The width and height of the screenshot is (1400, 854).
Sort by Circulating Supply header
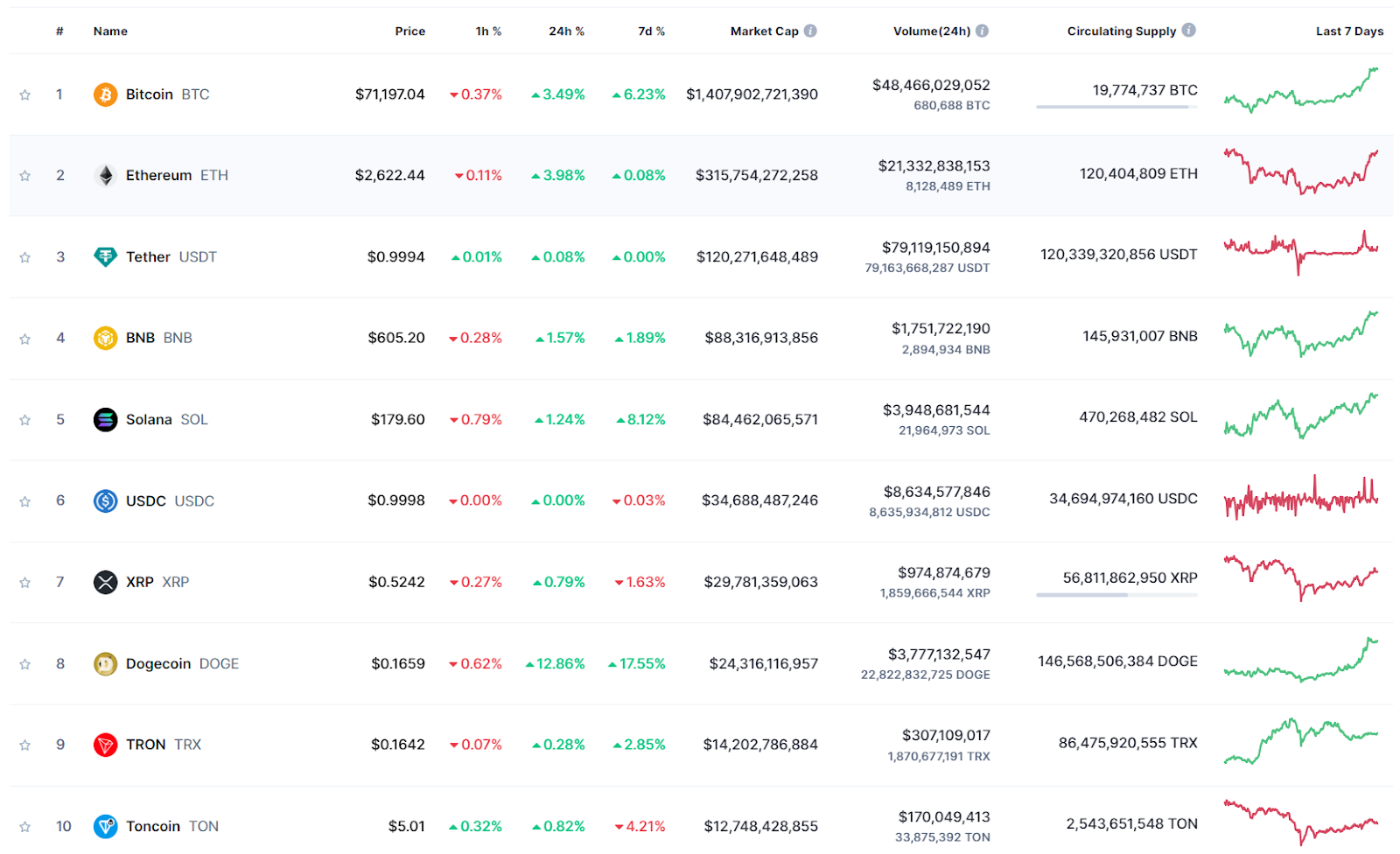pos(1121,31)
